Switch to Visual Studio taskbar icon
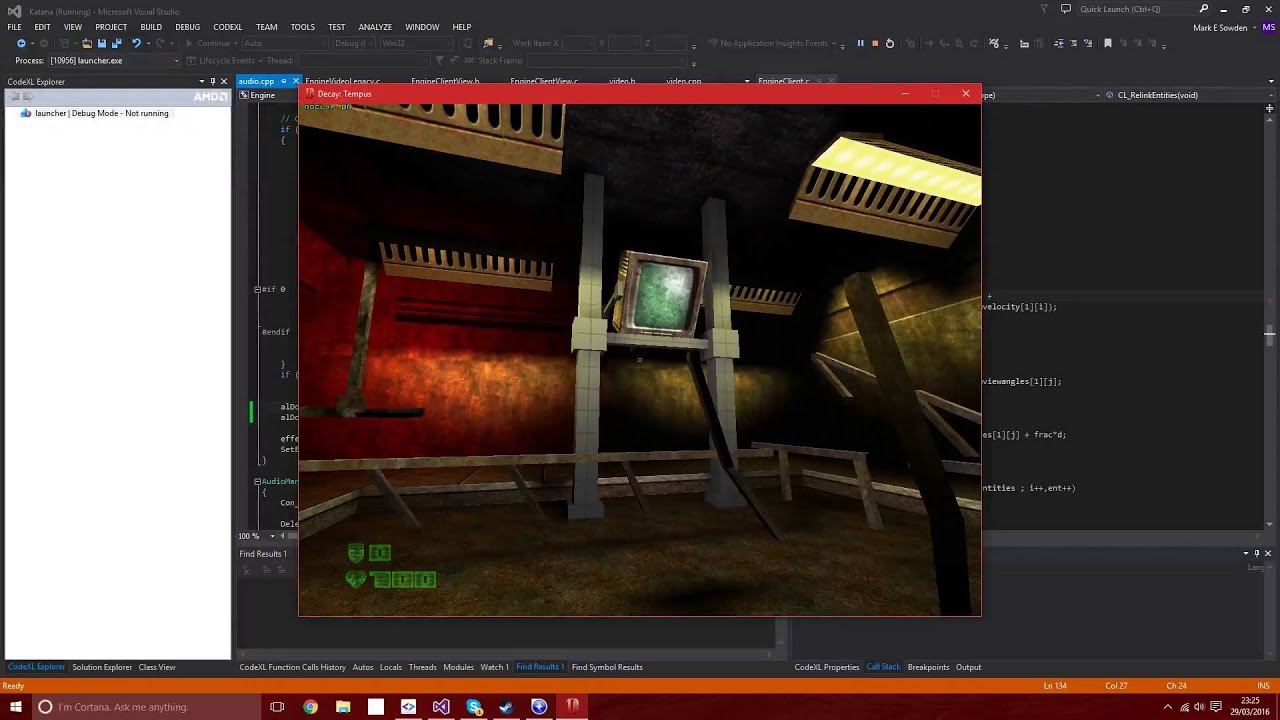This screenshot has height=720, width=1280. [x=441, y=707]
